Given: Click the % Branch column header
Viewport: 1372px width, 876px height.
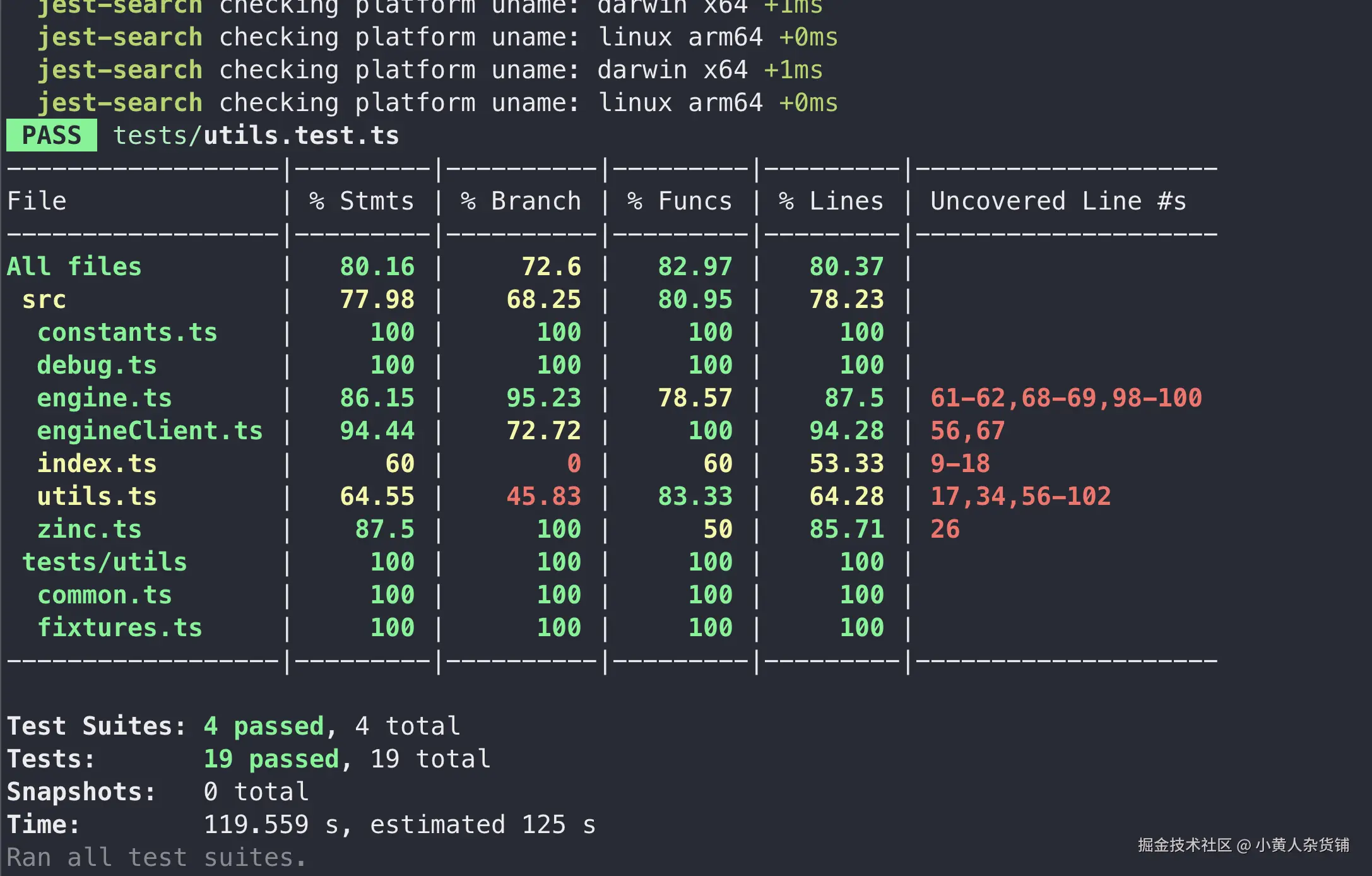Looking at the screenshot, I should click(x=521, y=201).
